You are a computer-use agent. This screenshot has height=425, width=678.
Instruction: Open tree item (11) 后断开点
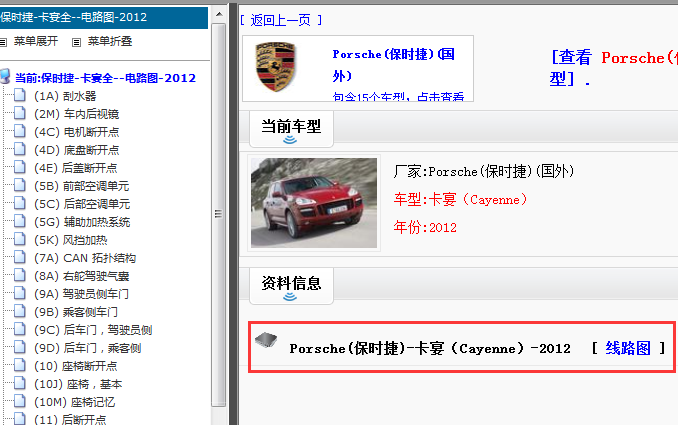tap(70, 419)
